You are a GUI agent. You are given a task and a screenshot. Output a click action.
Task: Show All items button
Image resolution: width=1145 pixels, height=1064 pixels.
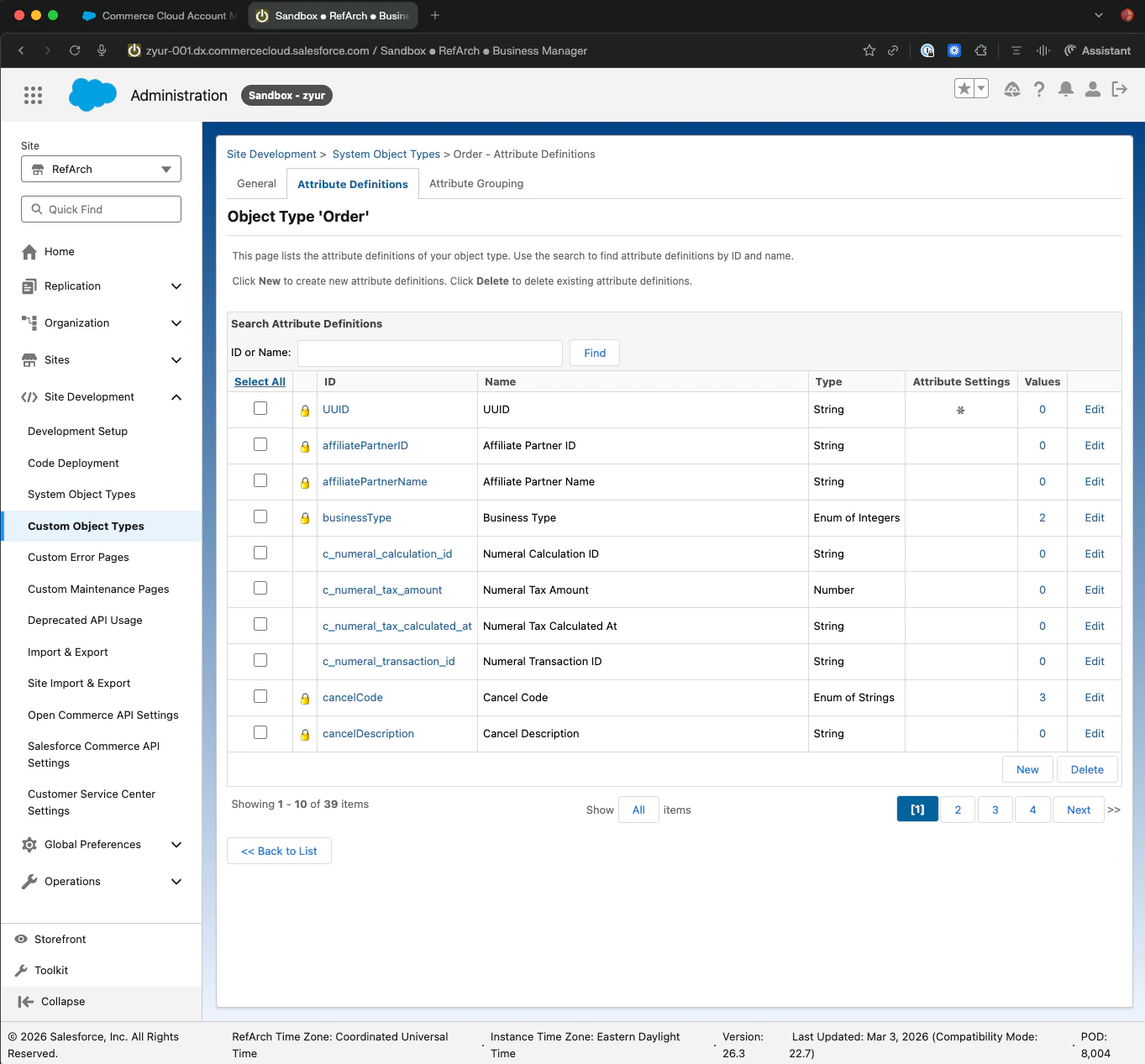coord(638,810)
